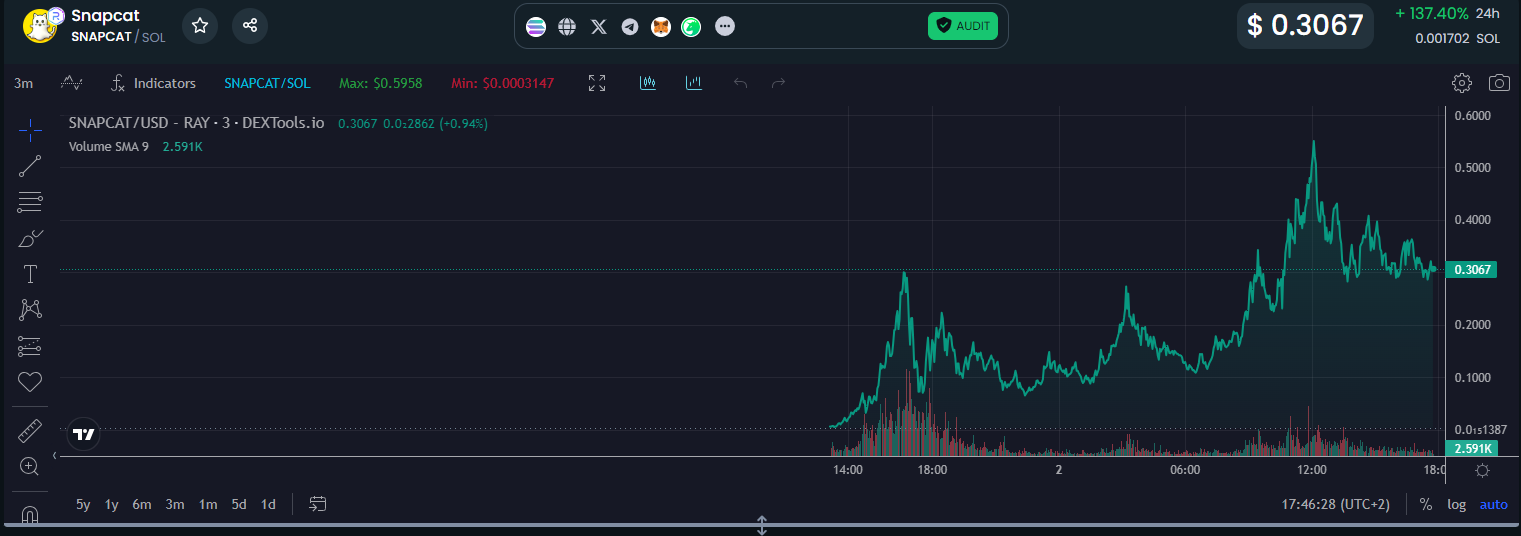Open the Solana explorer icon link
The width and height of the screenshot is (1521, 536).
coord(536,27)
